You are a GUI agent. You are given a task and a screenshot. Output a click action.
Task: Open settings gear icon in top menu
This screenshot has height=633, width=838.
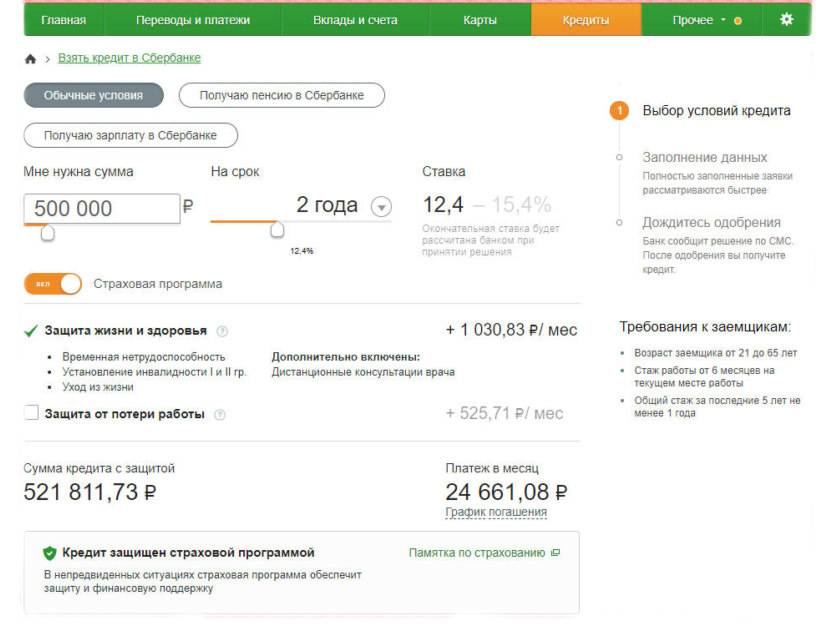click(x=786, y=19)
